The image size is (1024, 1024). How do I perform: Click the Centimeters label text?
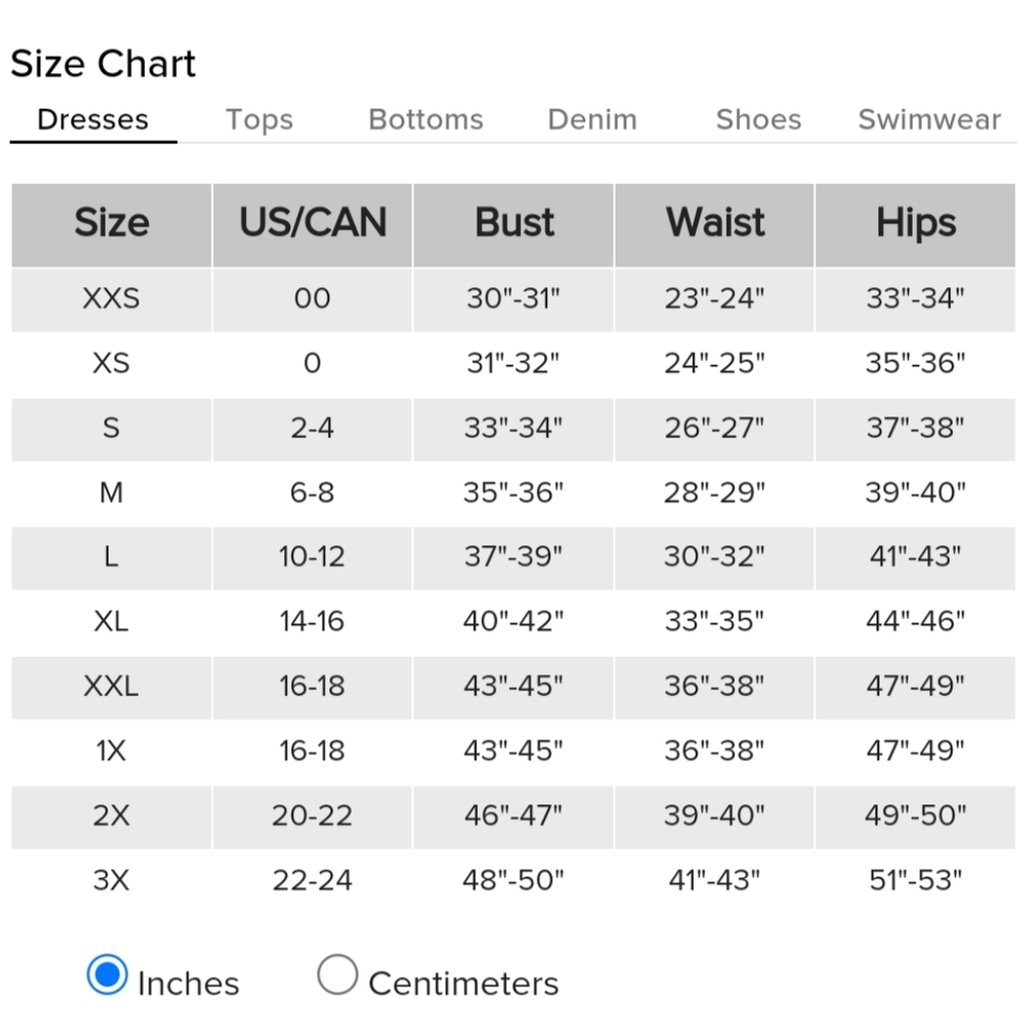coord(464,984)
